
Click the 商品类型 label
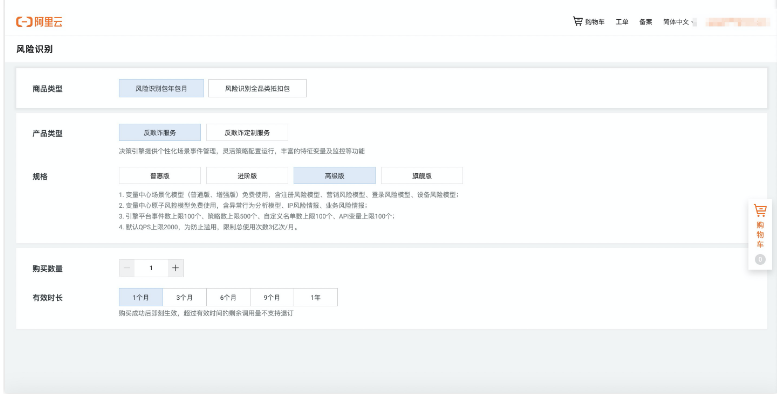click(48, 89)
